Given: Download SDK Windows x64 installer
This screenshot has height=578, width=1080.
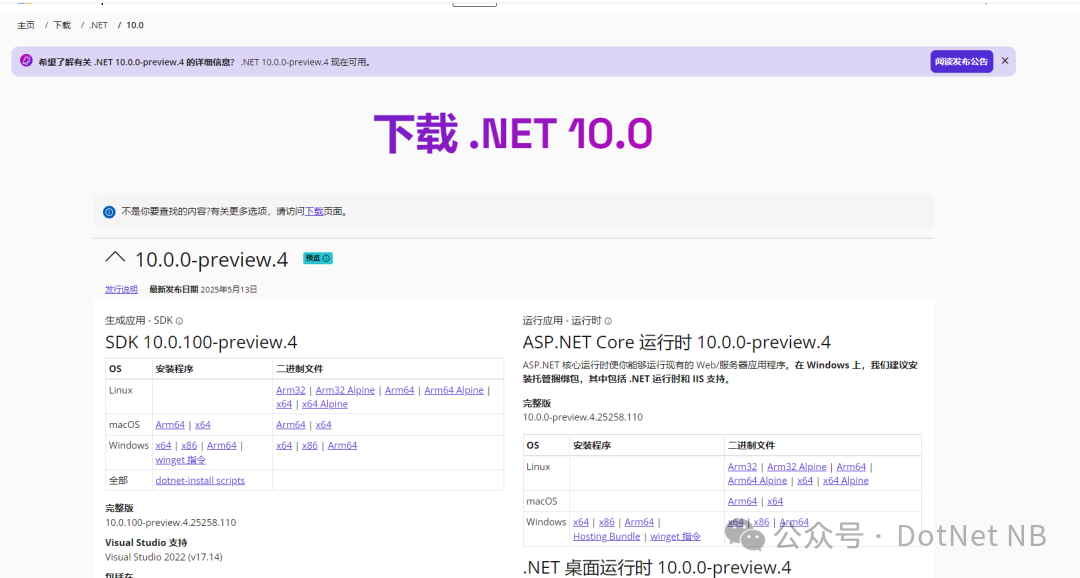Looking at the screenshot, I should coord(163,446).
